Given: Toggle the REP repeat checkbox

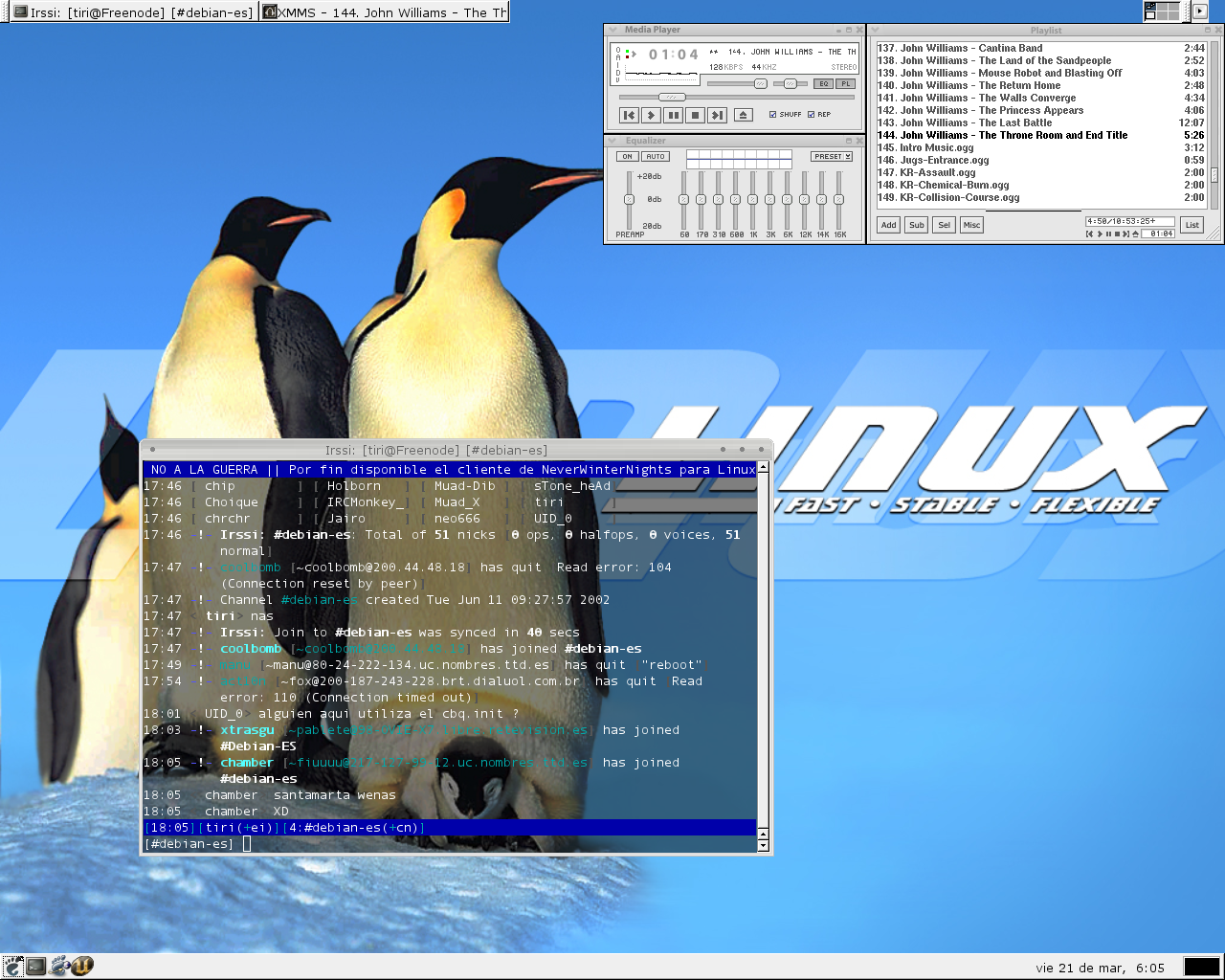Looking at the screenshot, I should coord(819,115).
